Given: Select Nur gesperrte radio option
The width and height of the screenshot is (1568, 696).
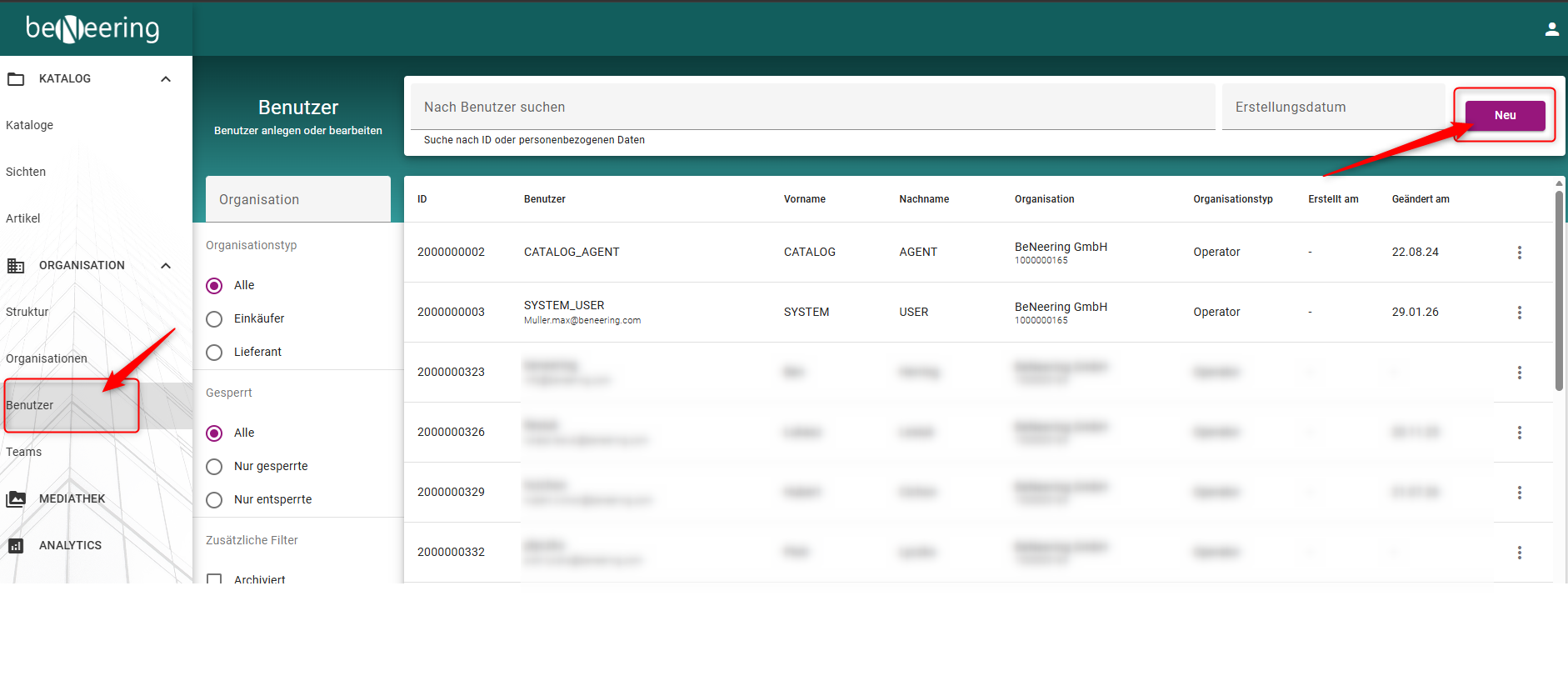Looking at the screenshot, I should 214,467.
